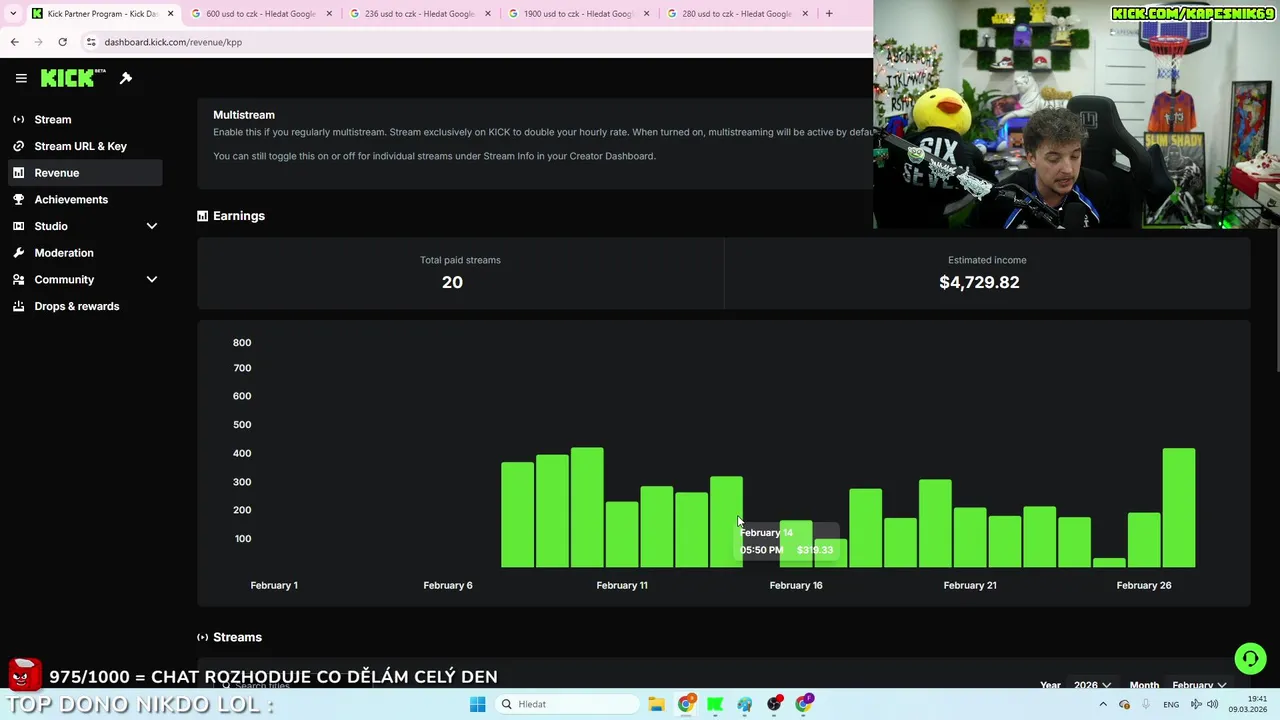This screenshot has height=720, width=1280.
Task: Click the February 21 axis label
Action: pyautogui.click(x=970, y=585)
